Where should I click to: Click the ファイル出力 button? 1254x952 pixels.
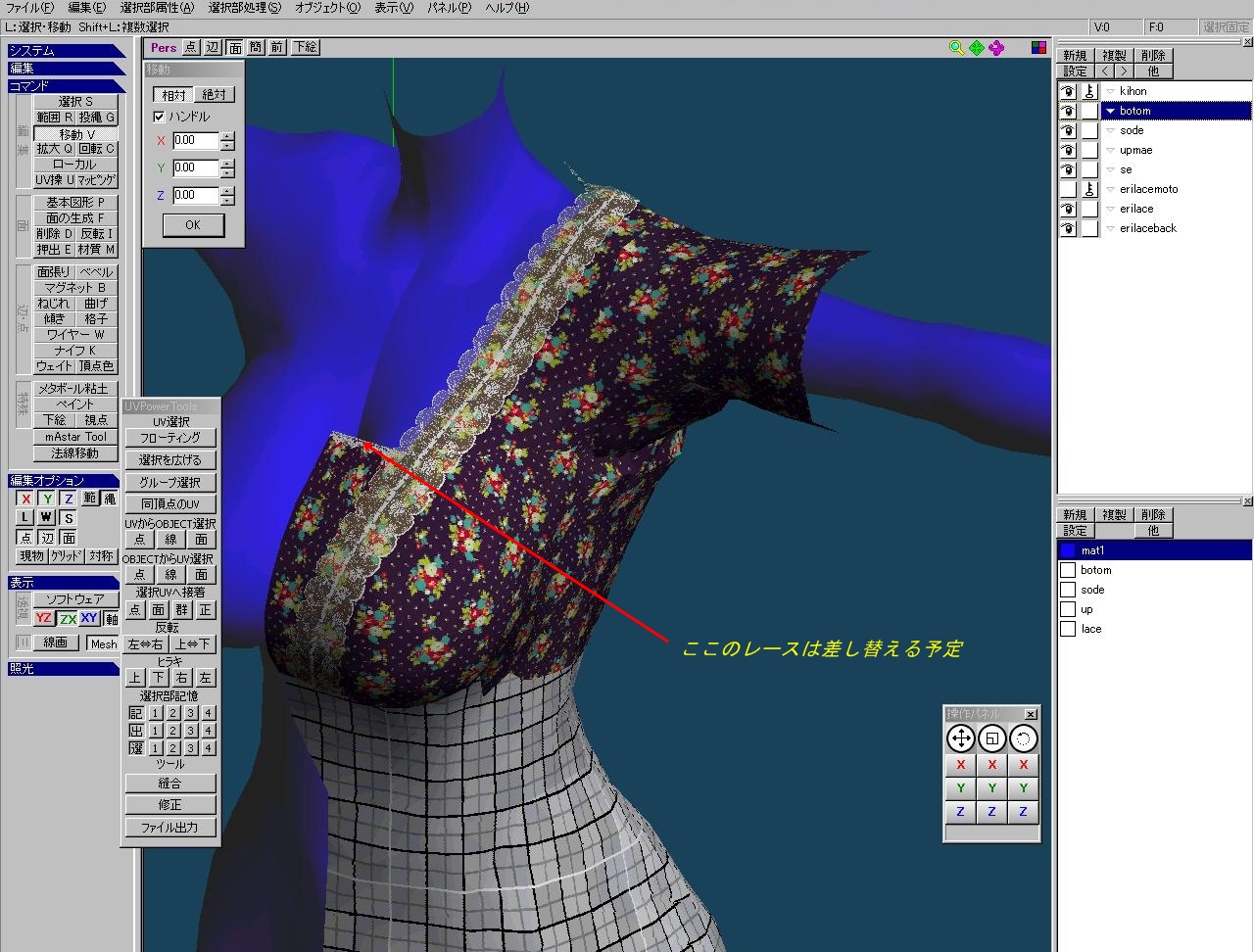click(x=169, y=828)
